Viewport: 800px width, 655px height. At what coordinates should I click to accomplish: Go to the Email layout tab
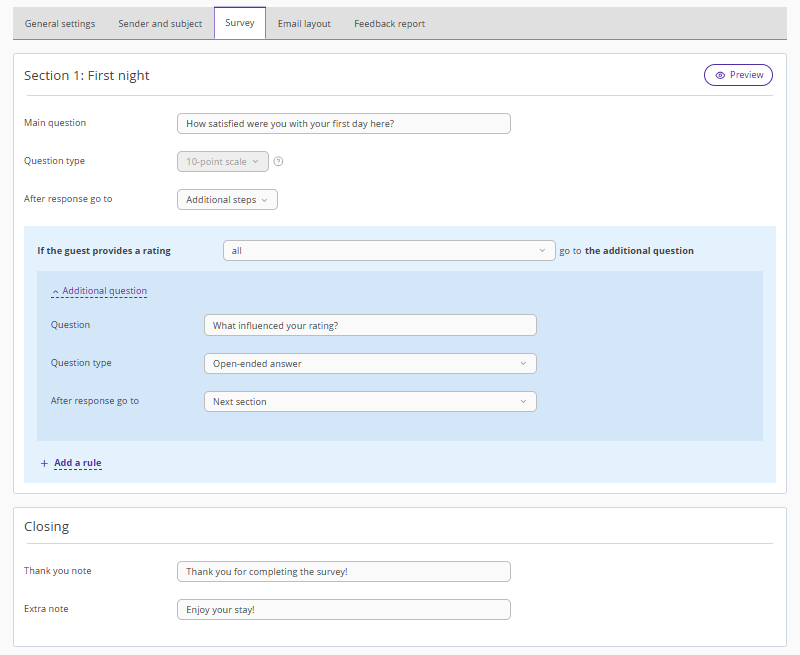click(x=304, y=24)
